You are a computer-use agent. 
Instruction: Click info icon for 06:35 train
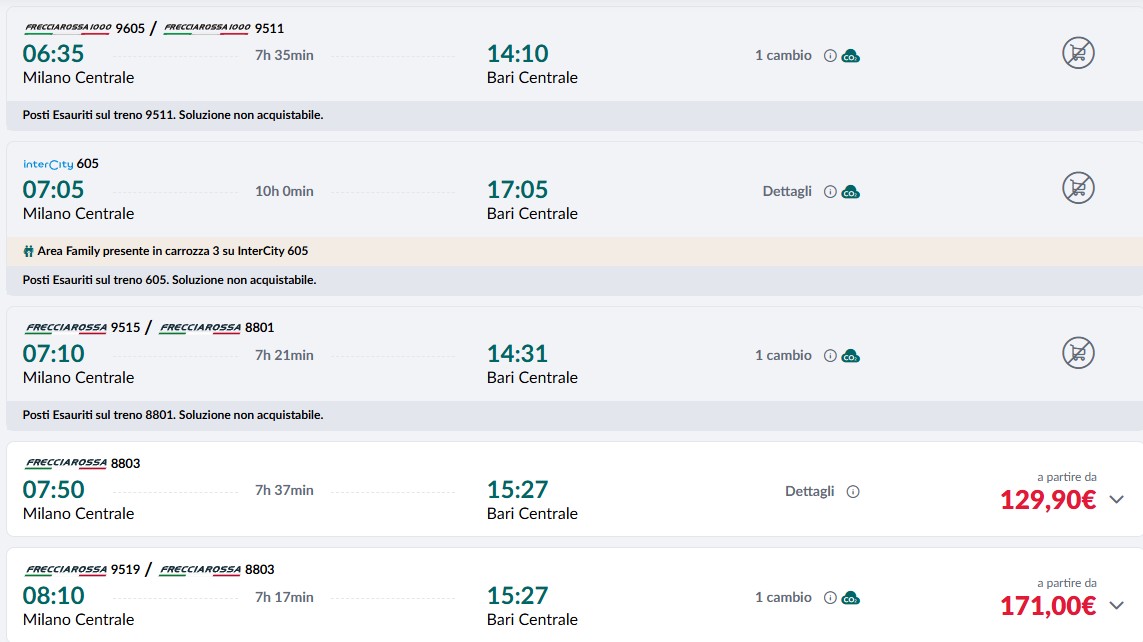[x=830, y=55]
